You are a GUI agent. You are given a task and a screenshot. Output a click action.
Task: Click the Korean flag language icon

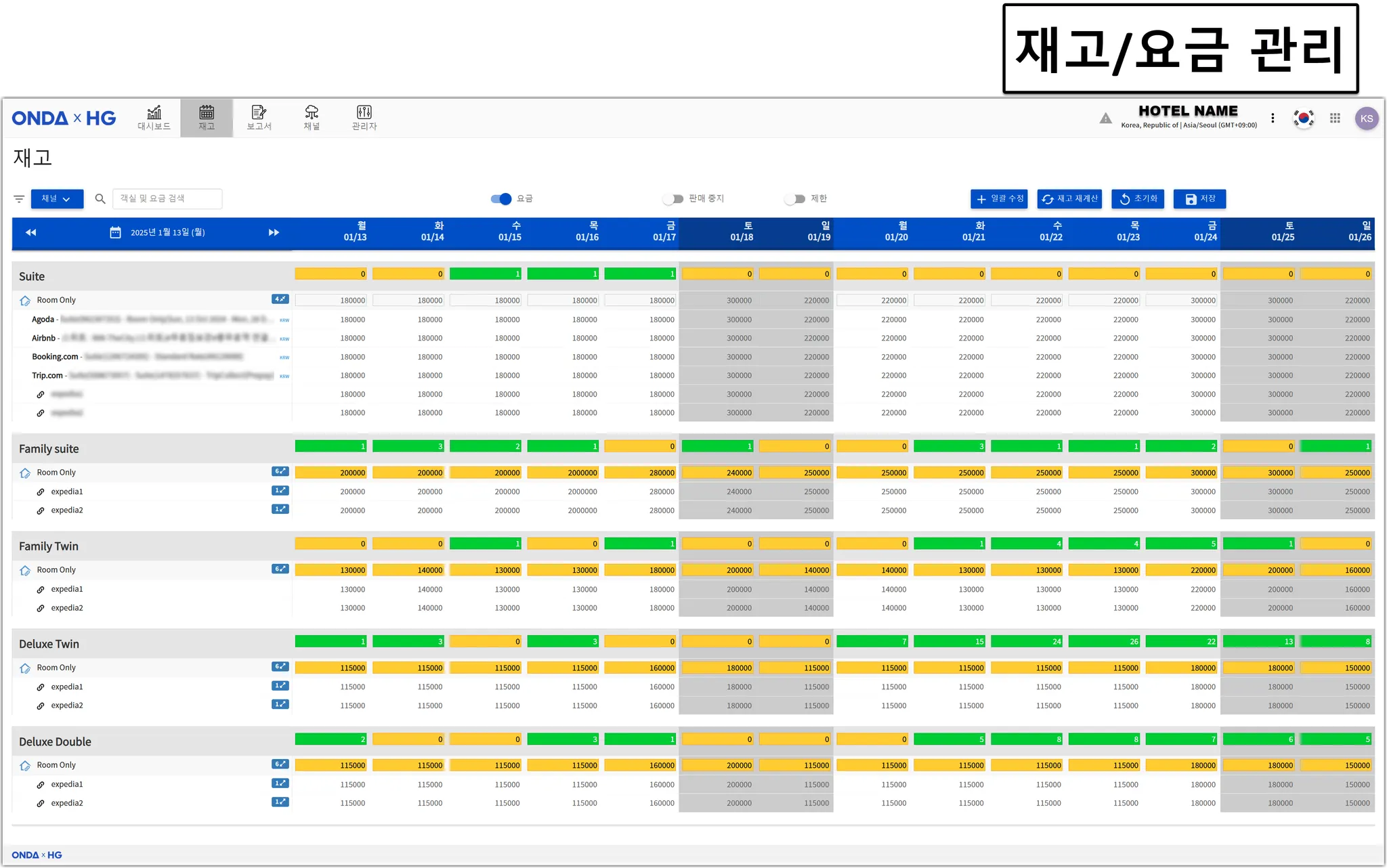1303,118
